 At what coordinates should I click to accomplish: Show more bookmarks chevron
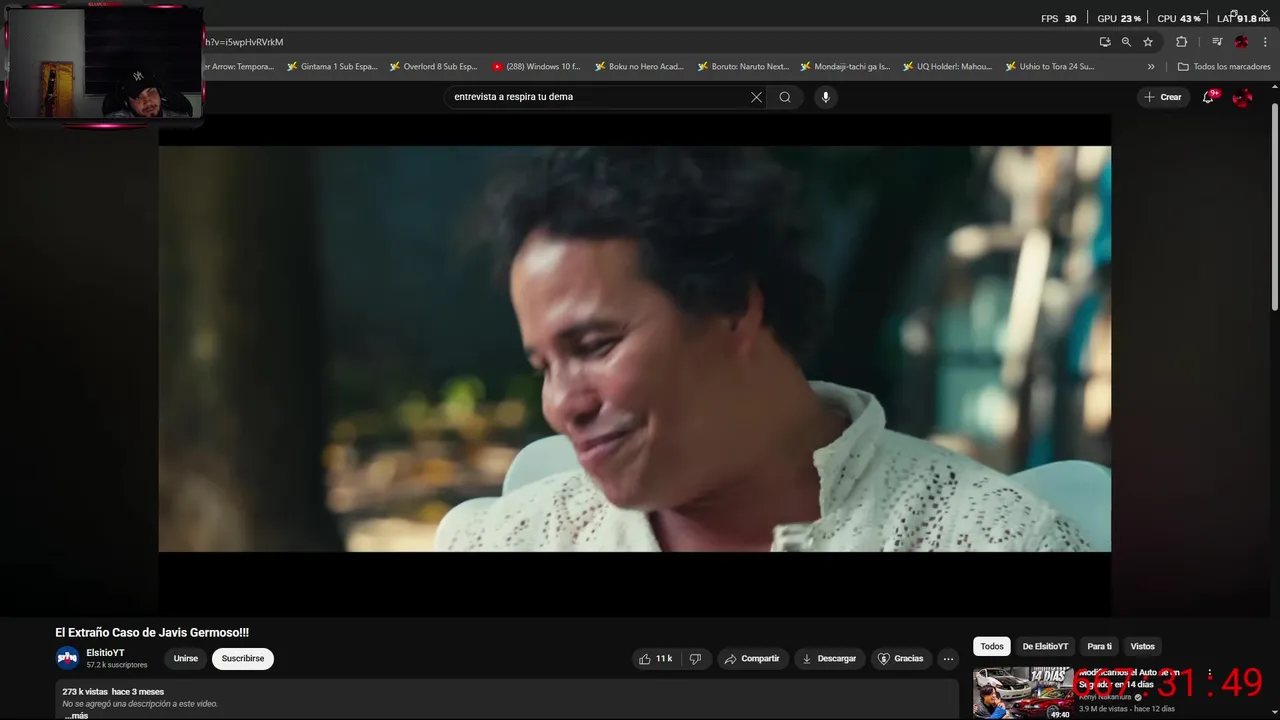(x=1151, y=67)
